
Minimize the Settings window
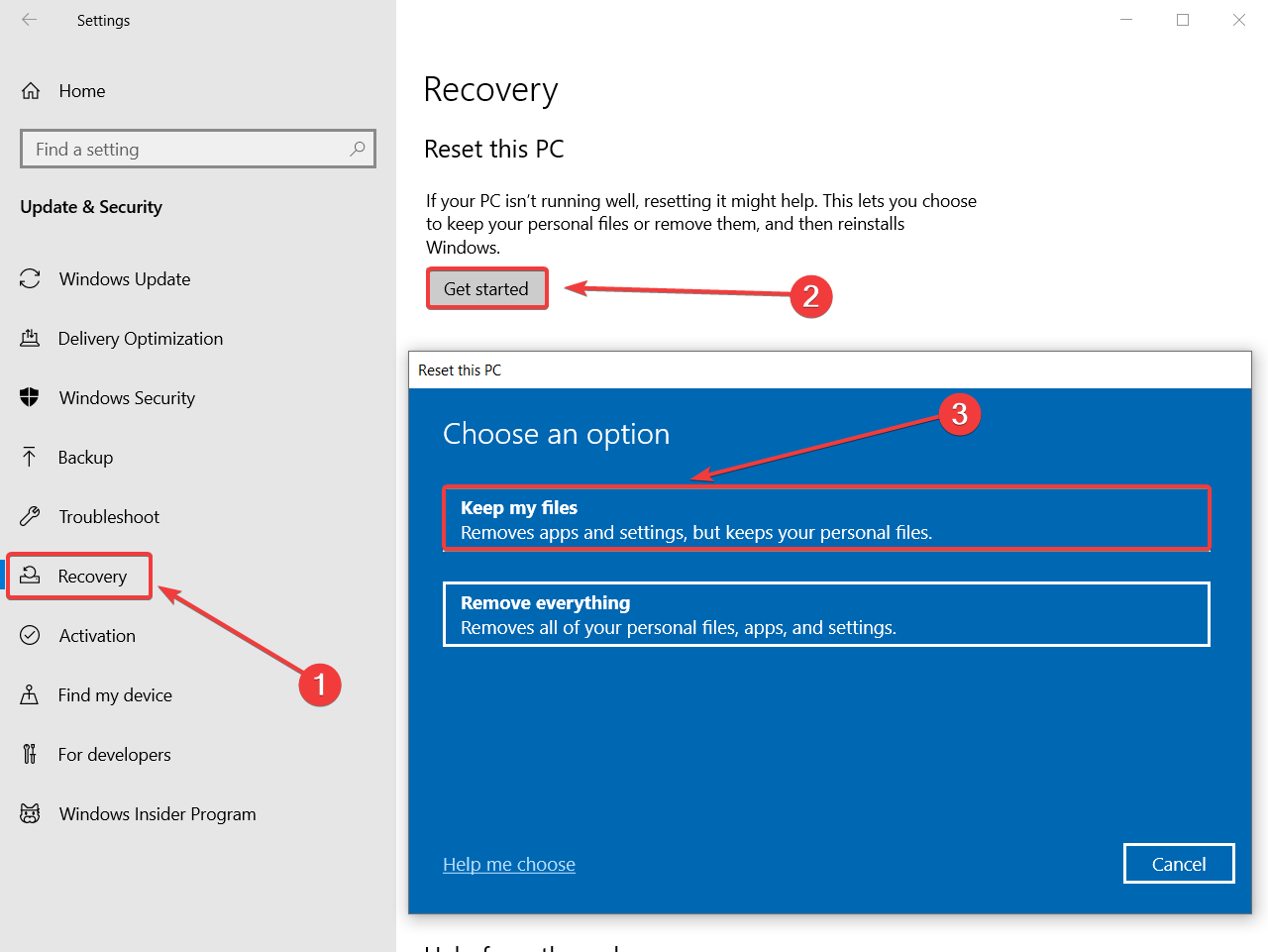pos(1126,20)
